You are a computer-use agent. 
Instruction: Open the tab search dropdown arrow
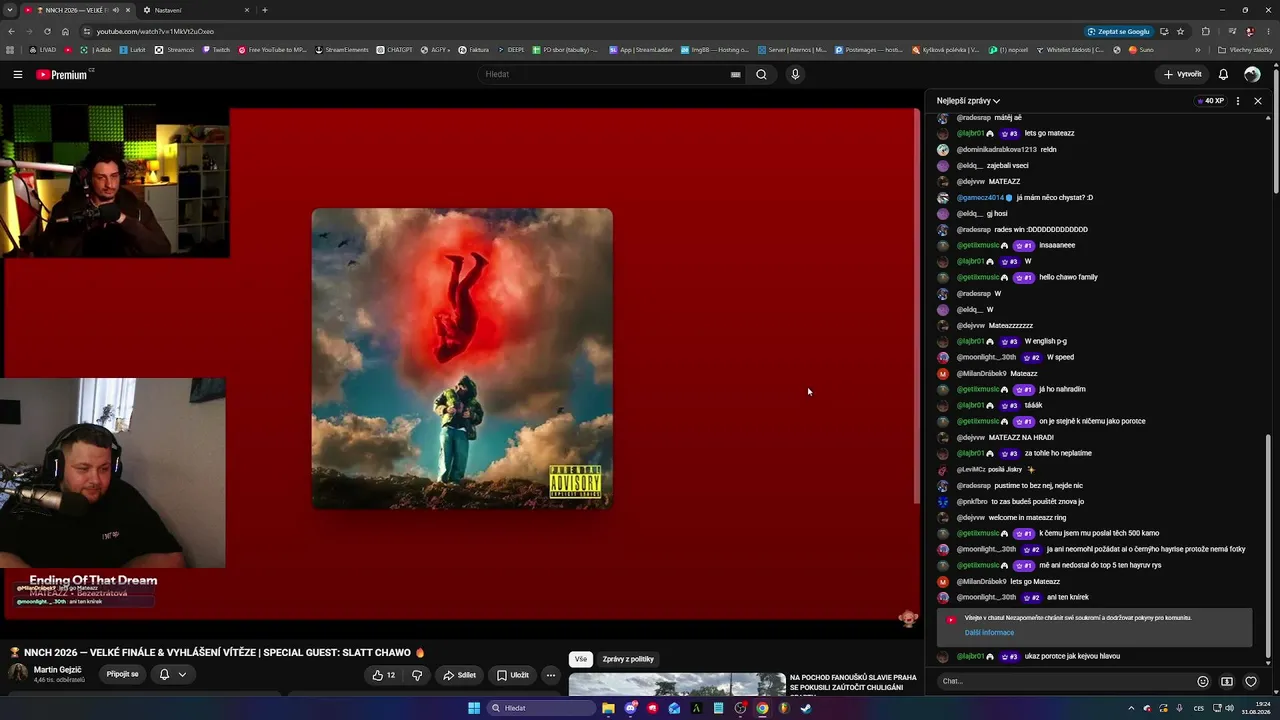[11, 10]
